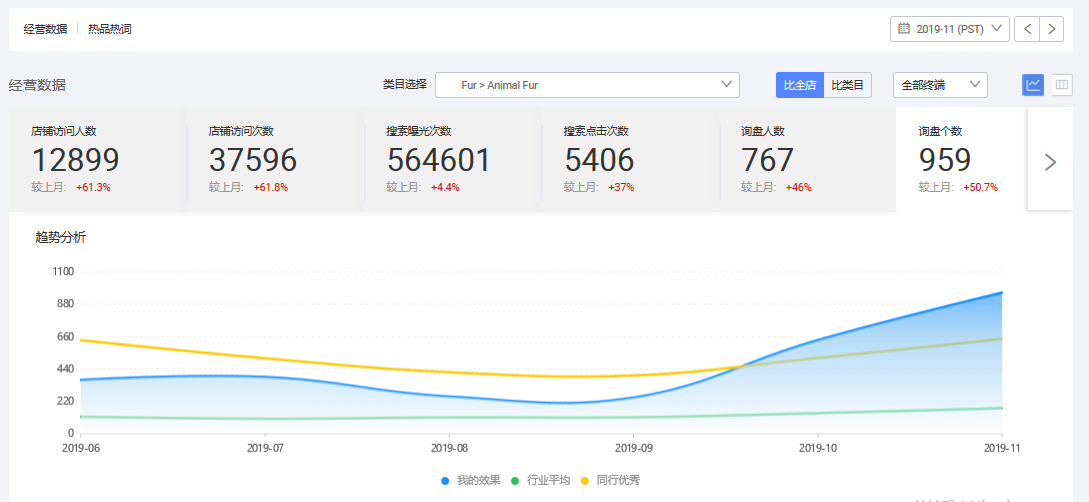This screenshot has height=502, width=1089.
Task: Select 比类目 comparison button
Action: tap(848, 85)
